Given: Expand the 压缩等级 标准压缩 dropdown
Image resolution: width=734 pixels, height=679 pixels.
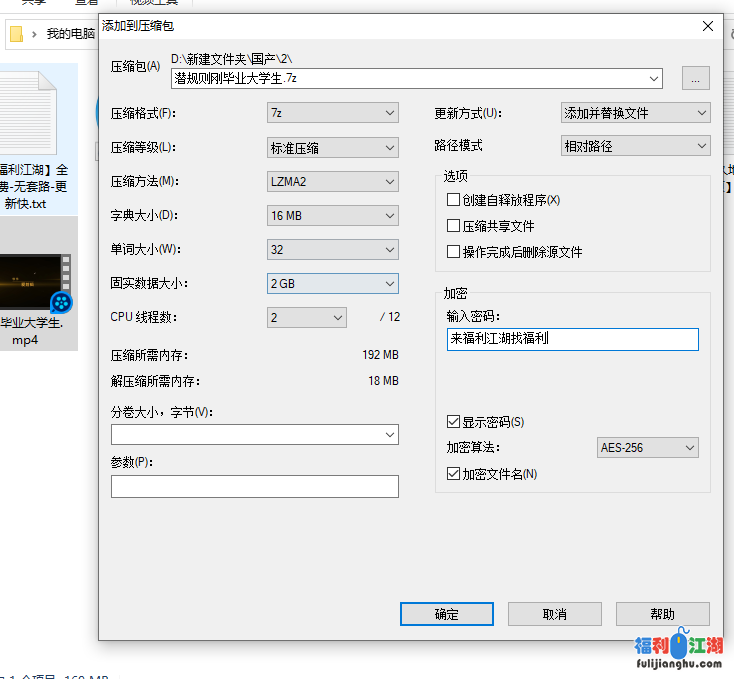Looking at the screenshot, I should coord(333,148).
